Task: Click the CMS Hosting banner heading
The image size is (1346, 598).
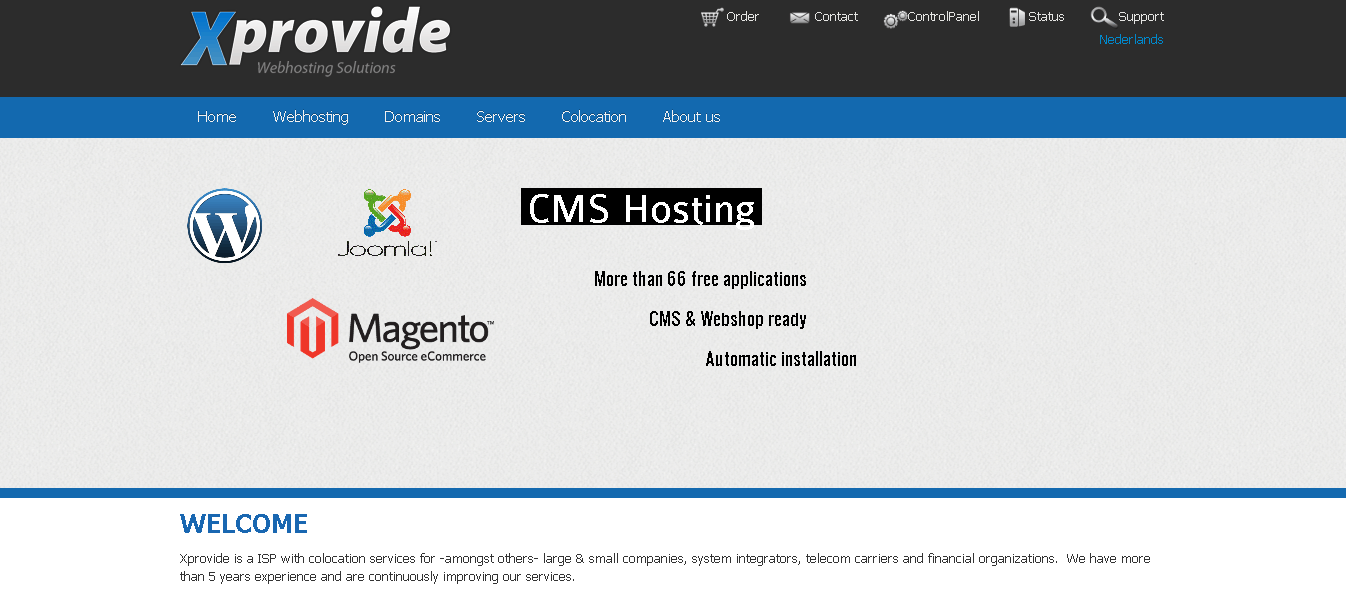Action: click(x=641, y=207)
